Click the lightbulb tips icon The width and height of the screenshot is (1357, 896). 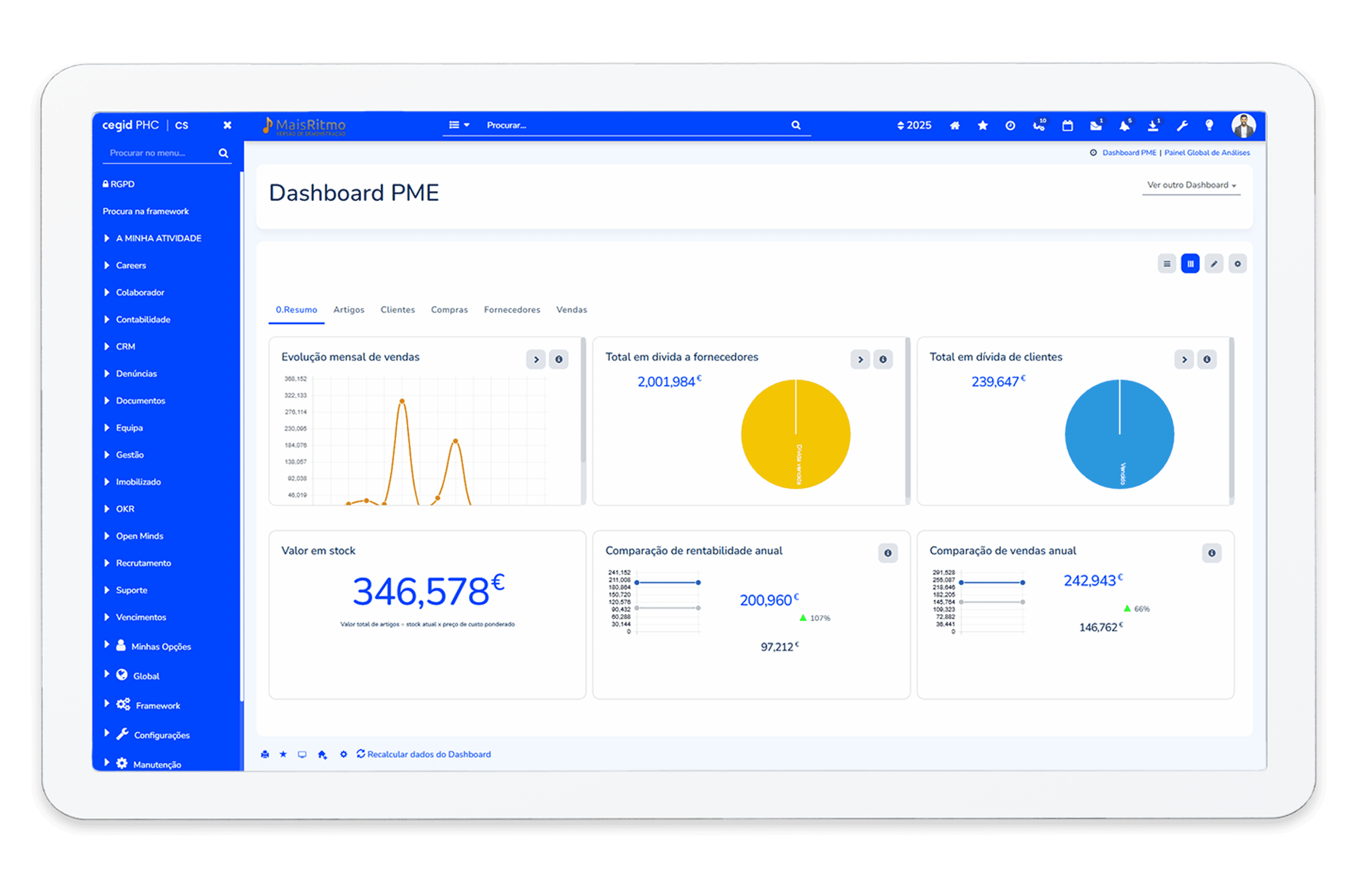[x=1209, y=126]
